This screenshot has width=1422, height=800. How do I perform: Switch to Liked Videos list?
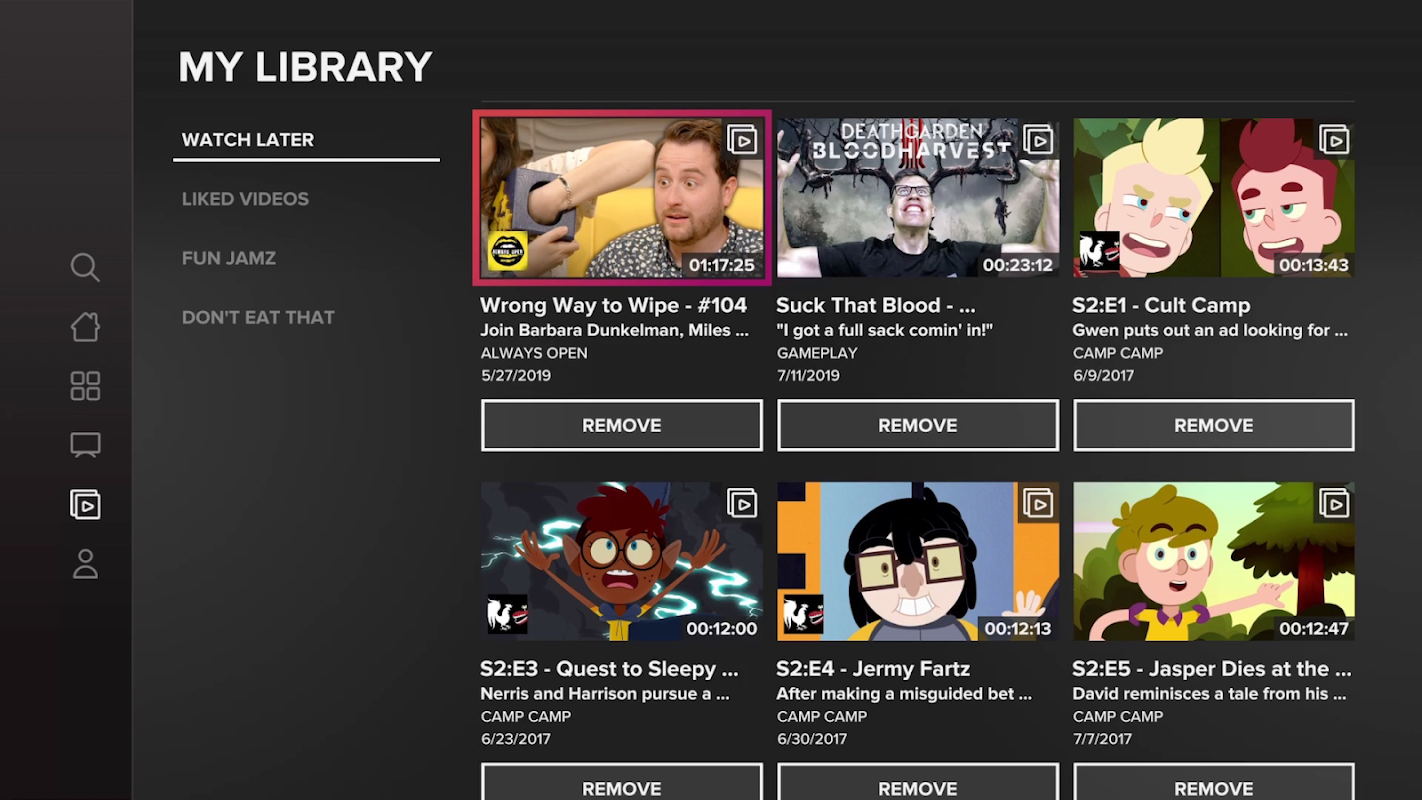[245, 199]
